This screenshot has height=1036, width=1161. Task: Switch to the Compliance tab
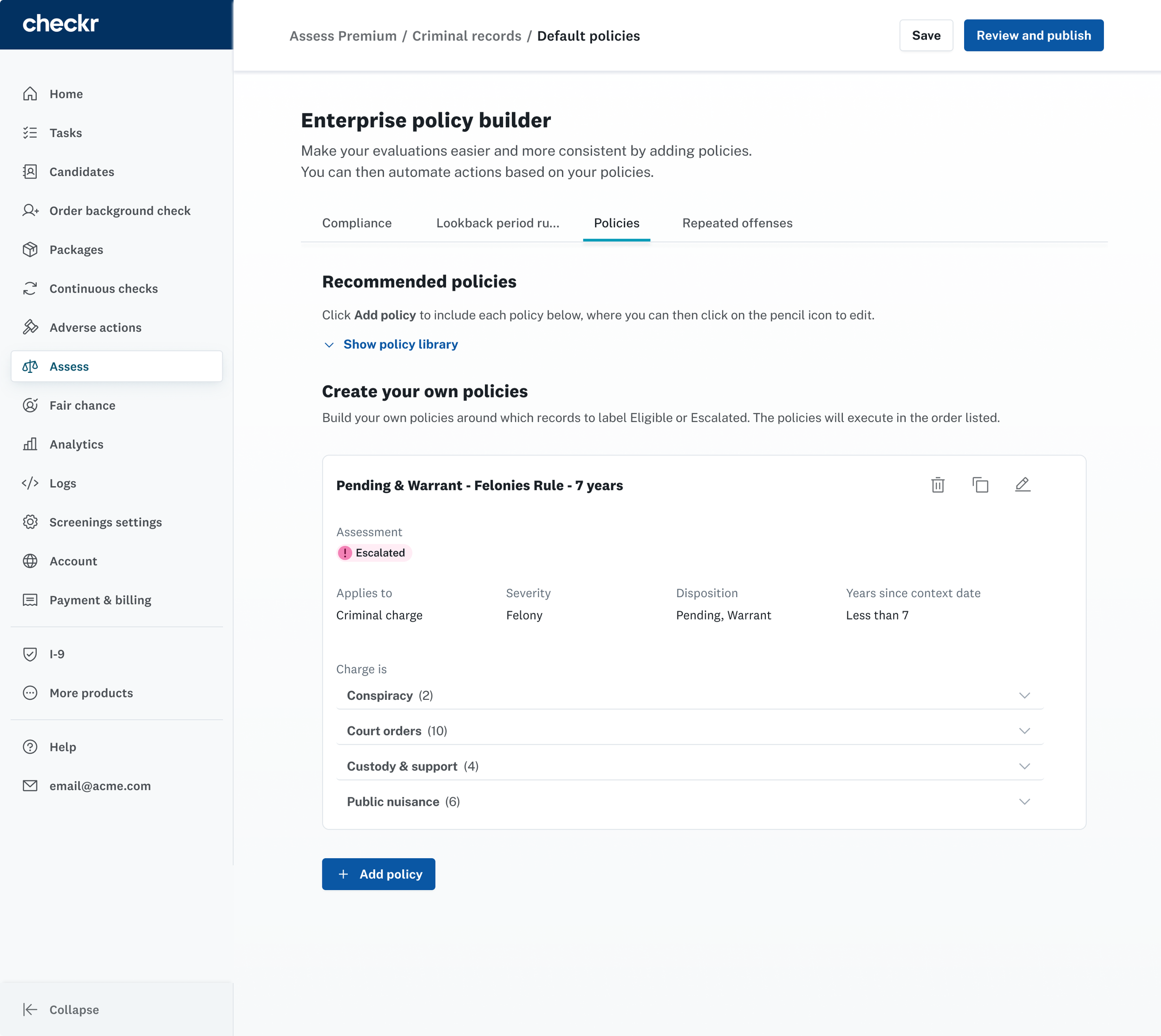tap(357, 223)
